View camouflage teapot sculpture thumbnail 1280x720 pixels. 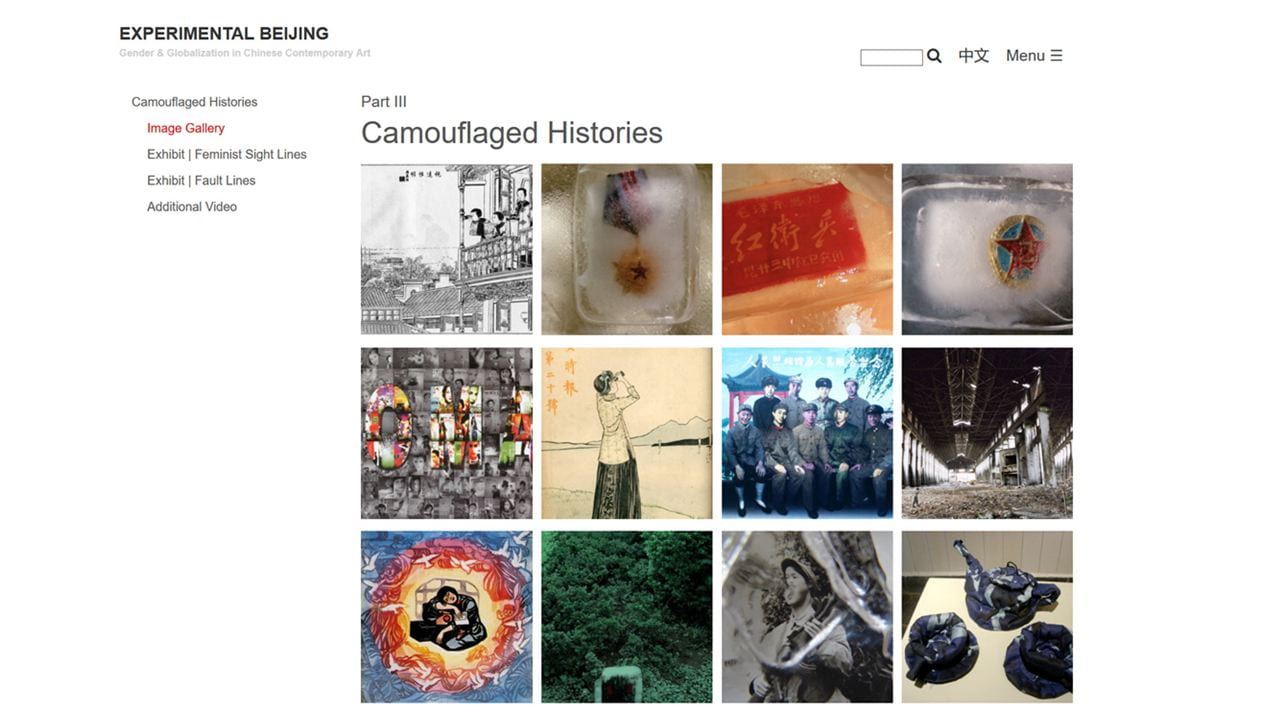[x=987, y=617]
